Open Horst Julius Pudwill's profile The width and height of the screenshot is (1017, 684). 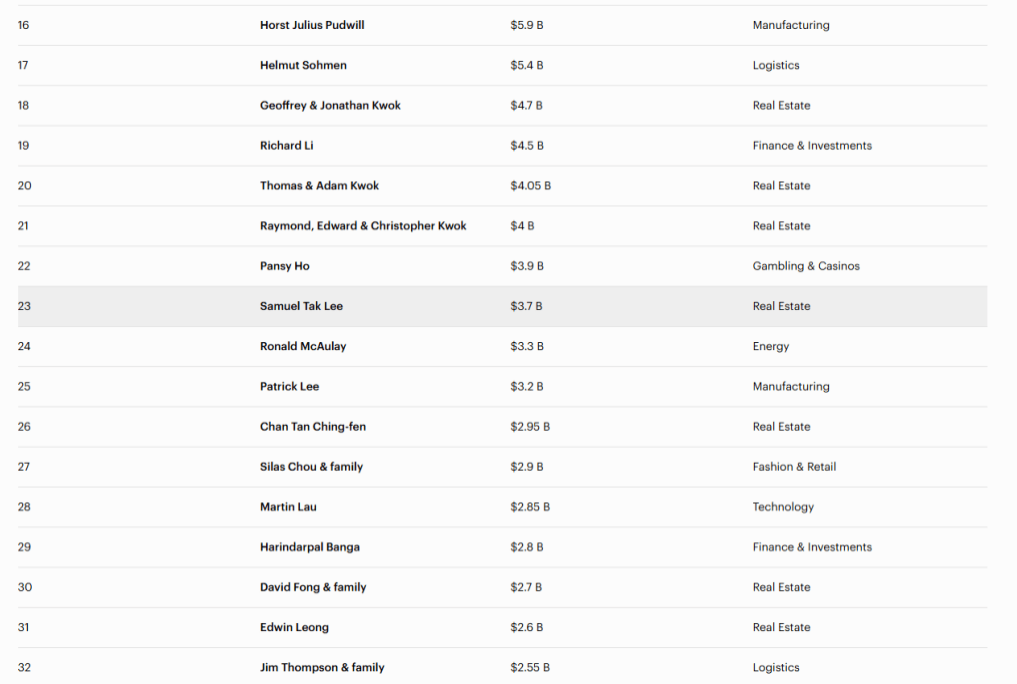pyautogui.click(x=312, y=25)
